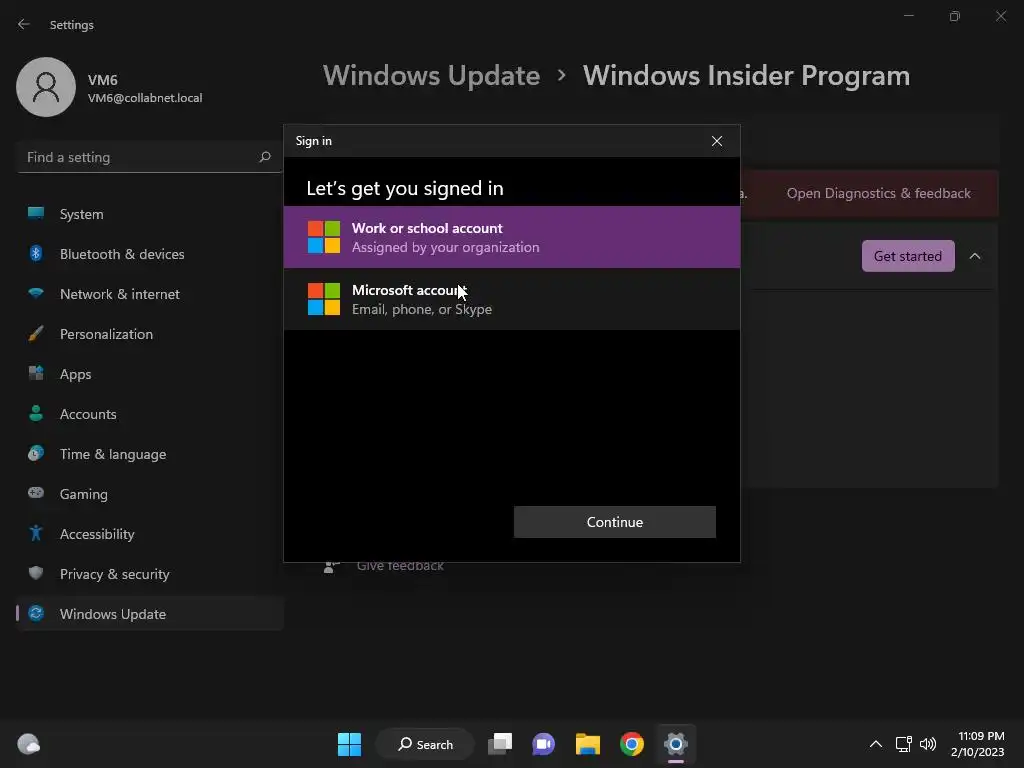Select Windows Update in sidebar

(150, 614)
